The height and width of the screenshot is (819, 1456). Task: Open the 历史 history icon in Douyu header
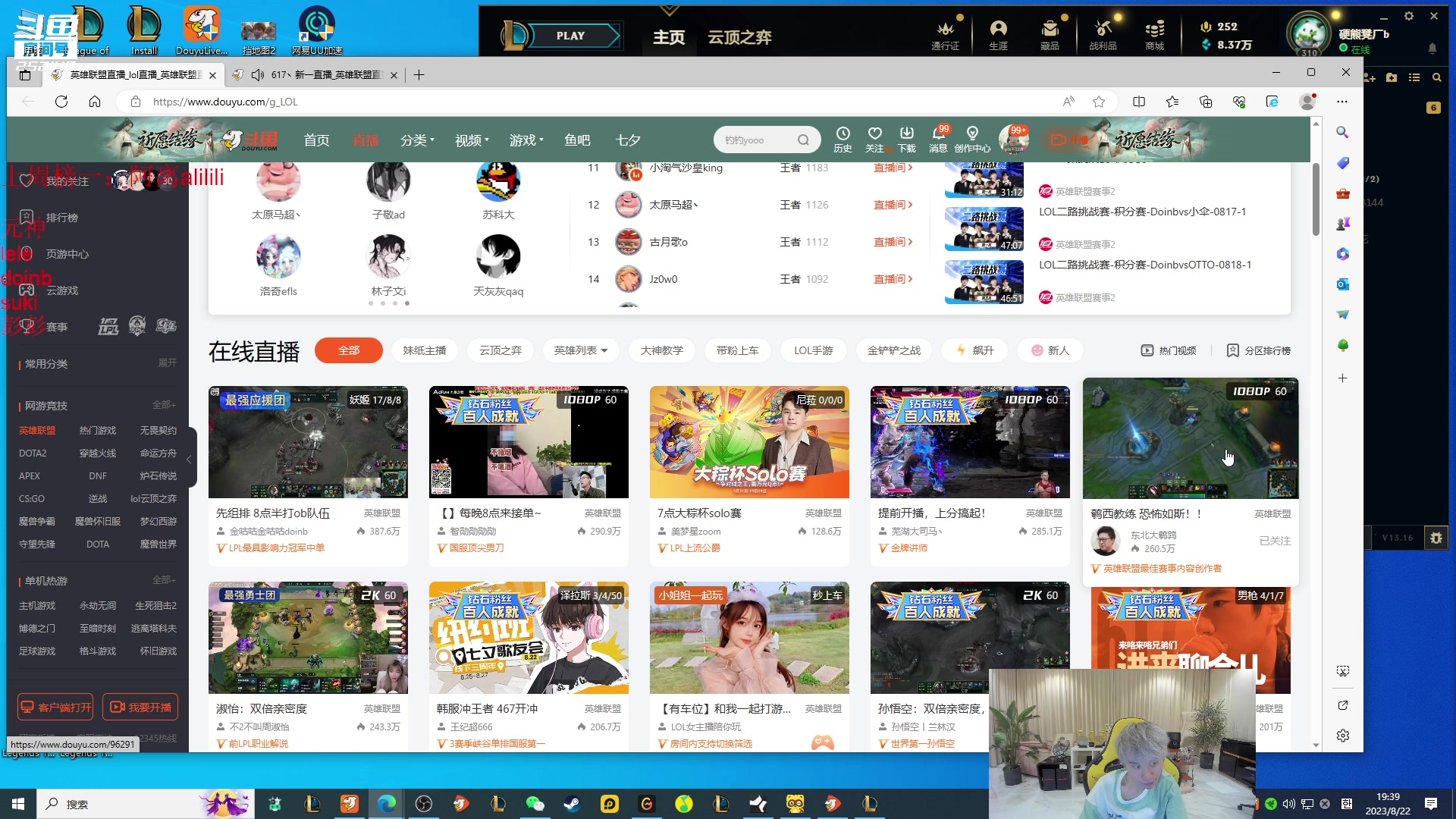click(843, 139)
